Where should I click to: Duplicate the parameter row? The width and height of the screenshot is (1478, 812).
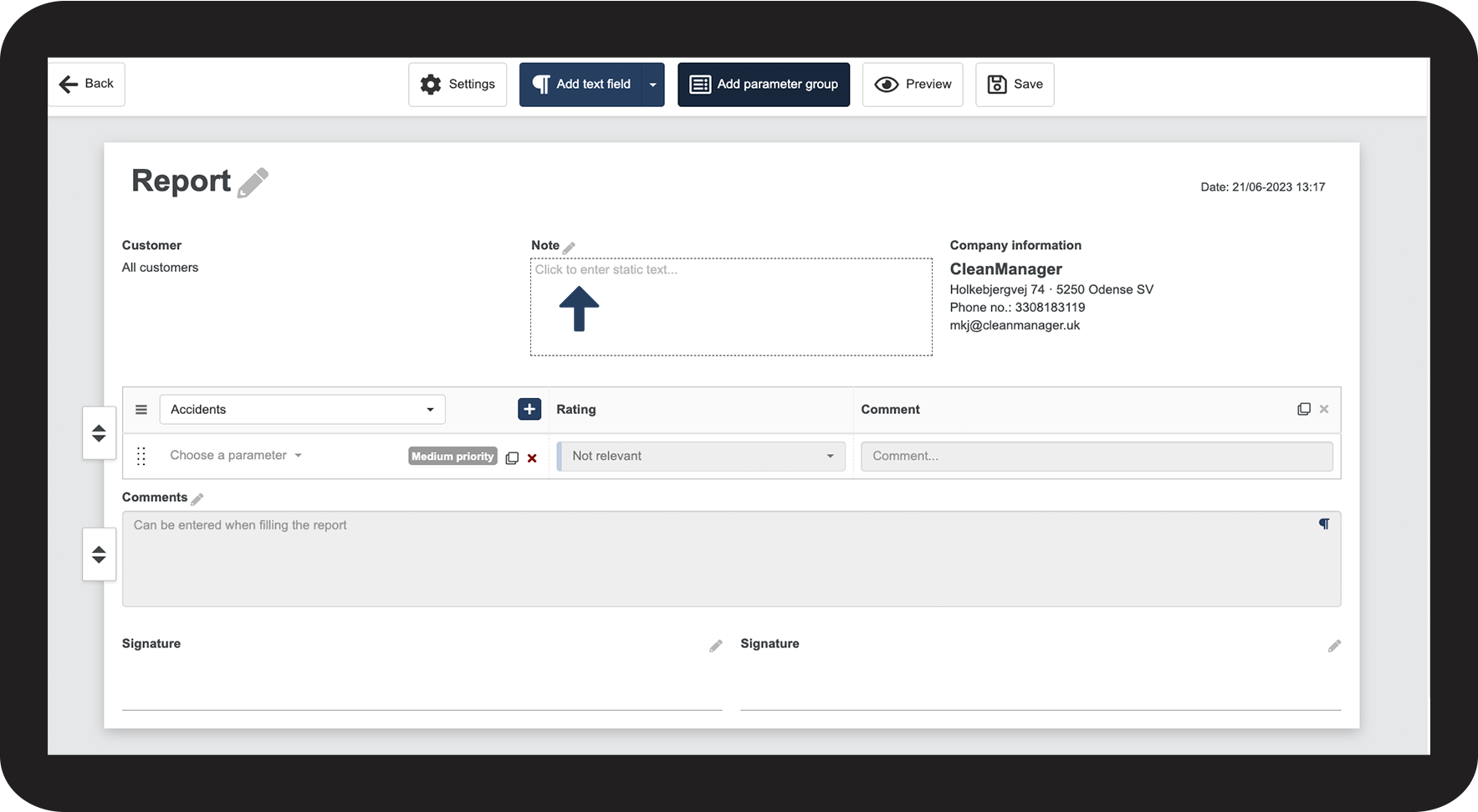[x=512, y=457]
